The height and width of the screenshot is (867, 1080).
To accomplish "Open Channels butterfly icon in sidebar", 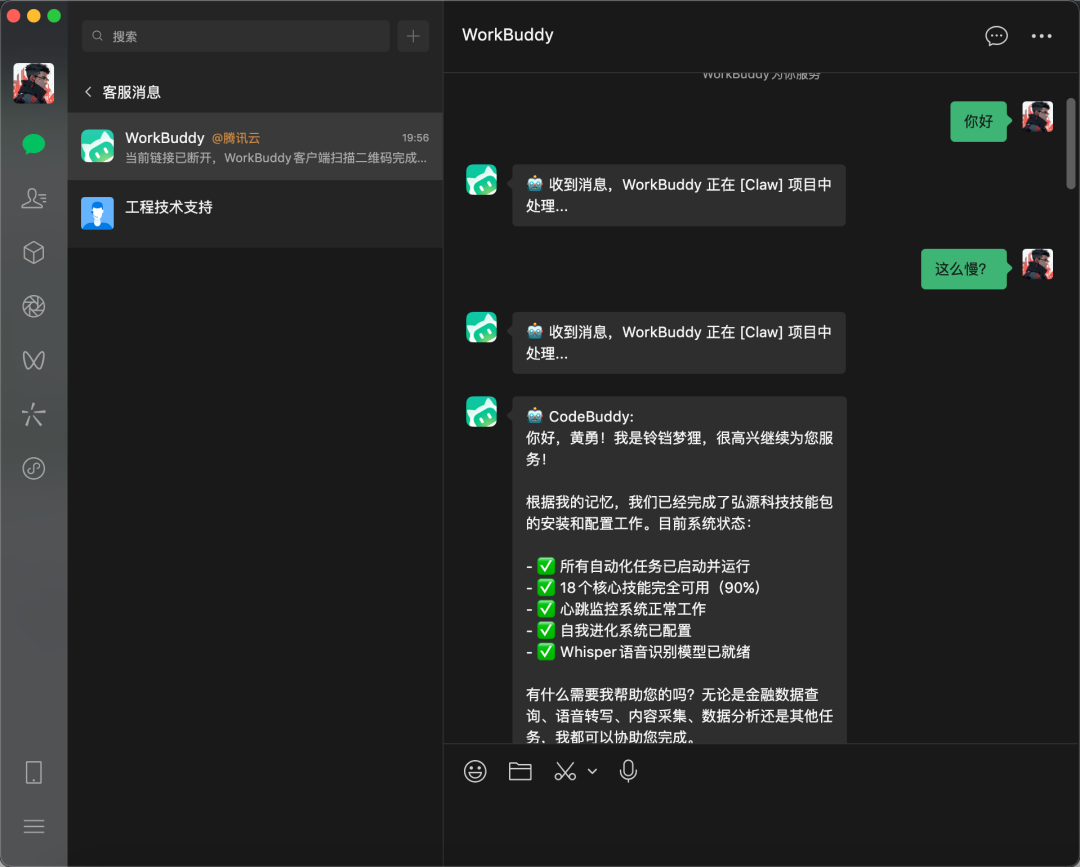I will (34, 360).
